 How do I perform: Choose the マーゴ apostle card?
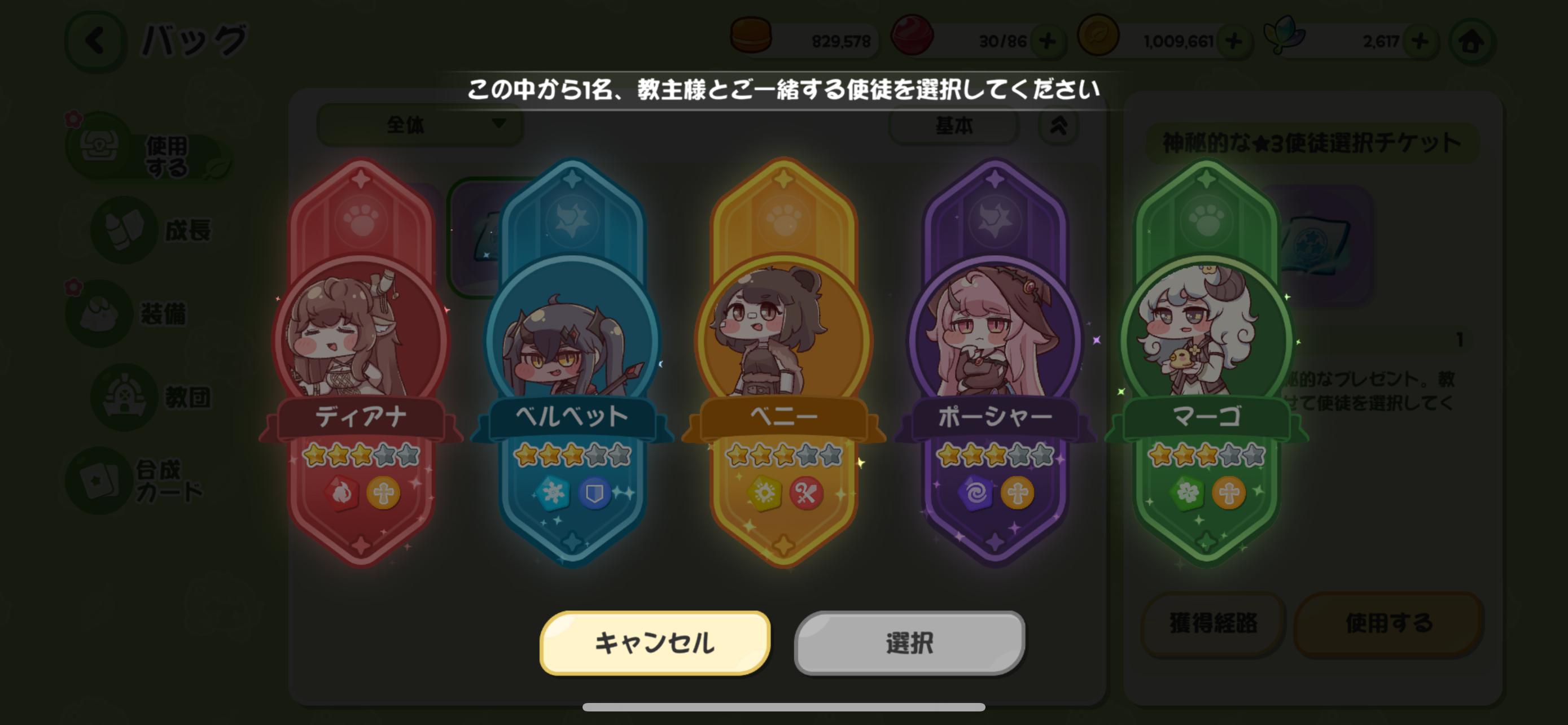(x=1206, y=361)
